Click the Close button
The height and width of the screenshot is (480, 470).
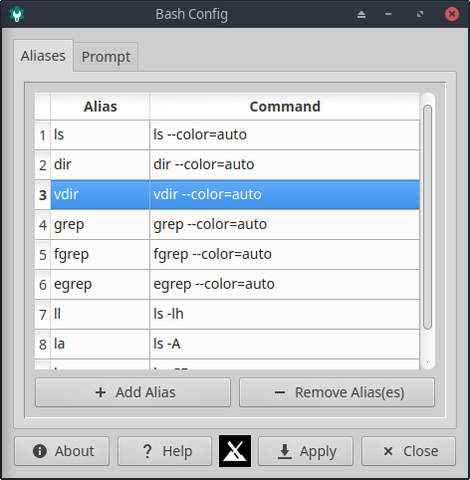point(409,451)
